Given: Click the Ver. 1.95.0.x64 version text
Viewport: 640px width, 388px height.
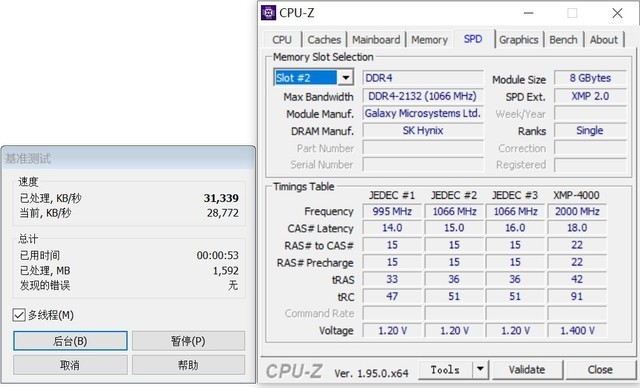Looking at the screenshot, I should coord(371,373).
